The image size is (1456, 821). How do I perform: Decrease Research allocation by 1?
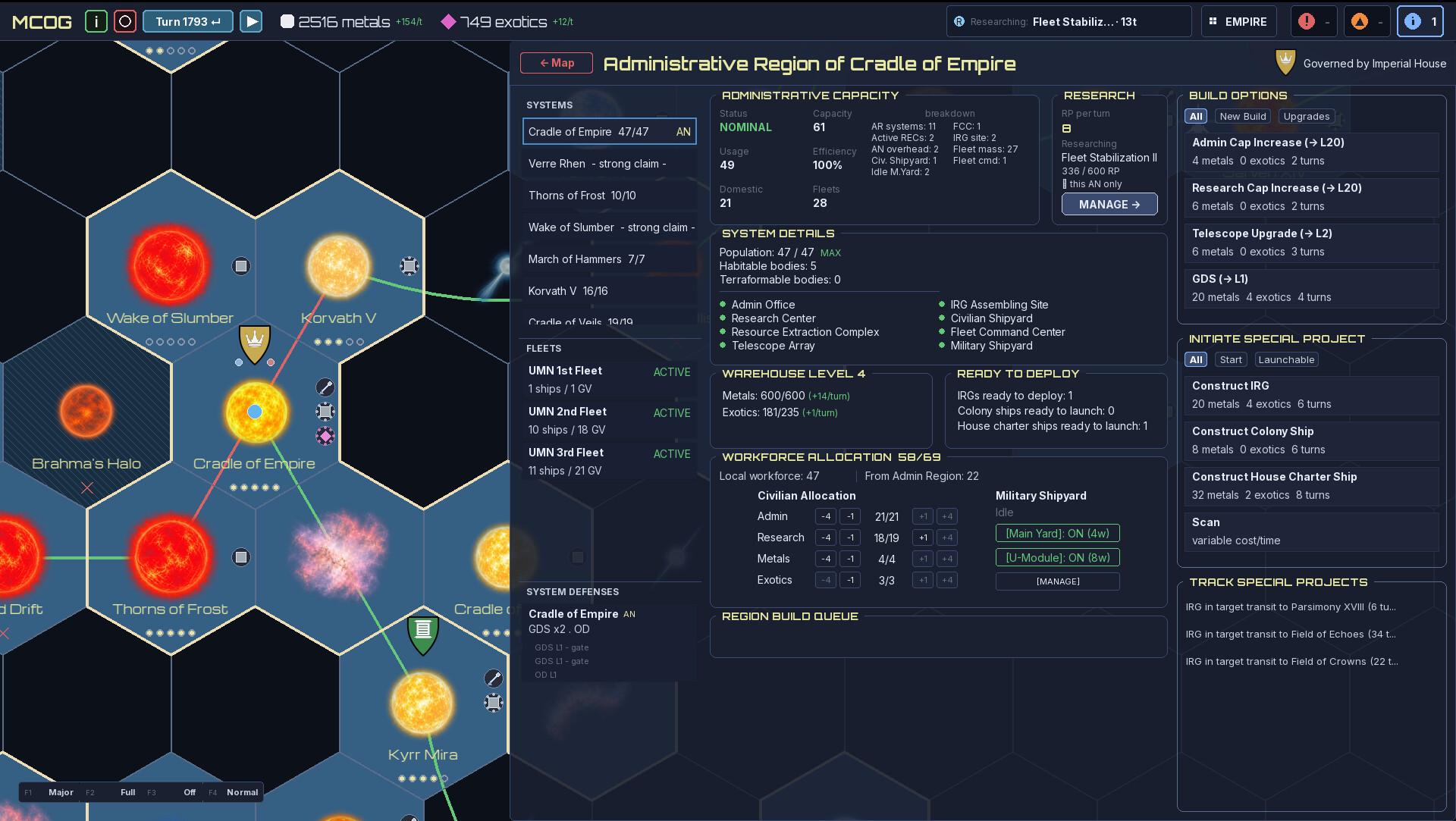click(x=850, y=538)
